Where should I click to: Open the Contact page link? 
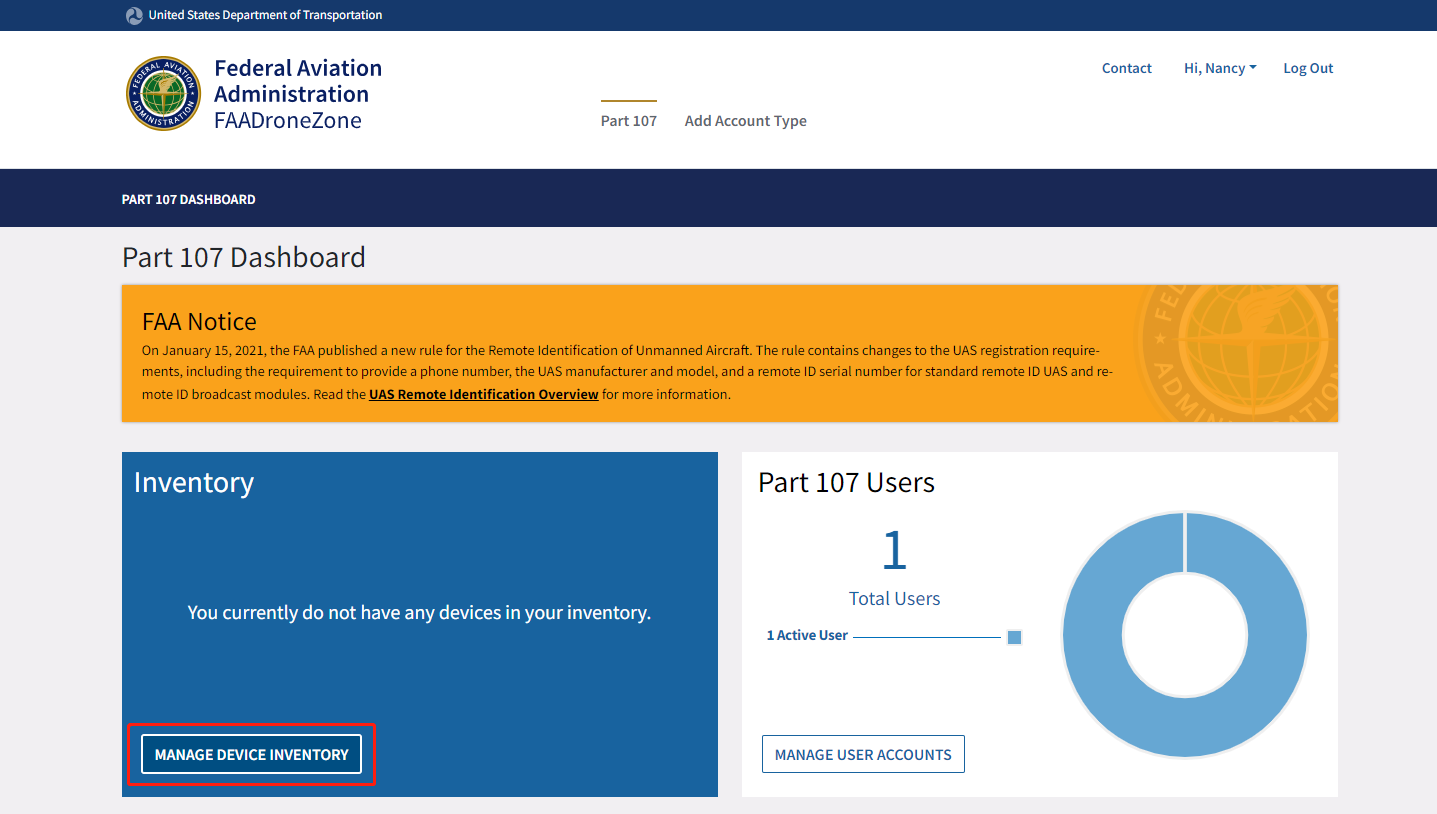1126,68
